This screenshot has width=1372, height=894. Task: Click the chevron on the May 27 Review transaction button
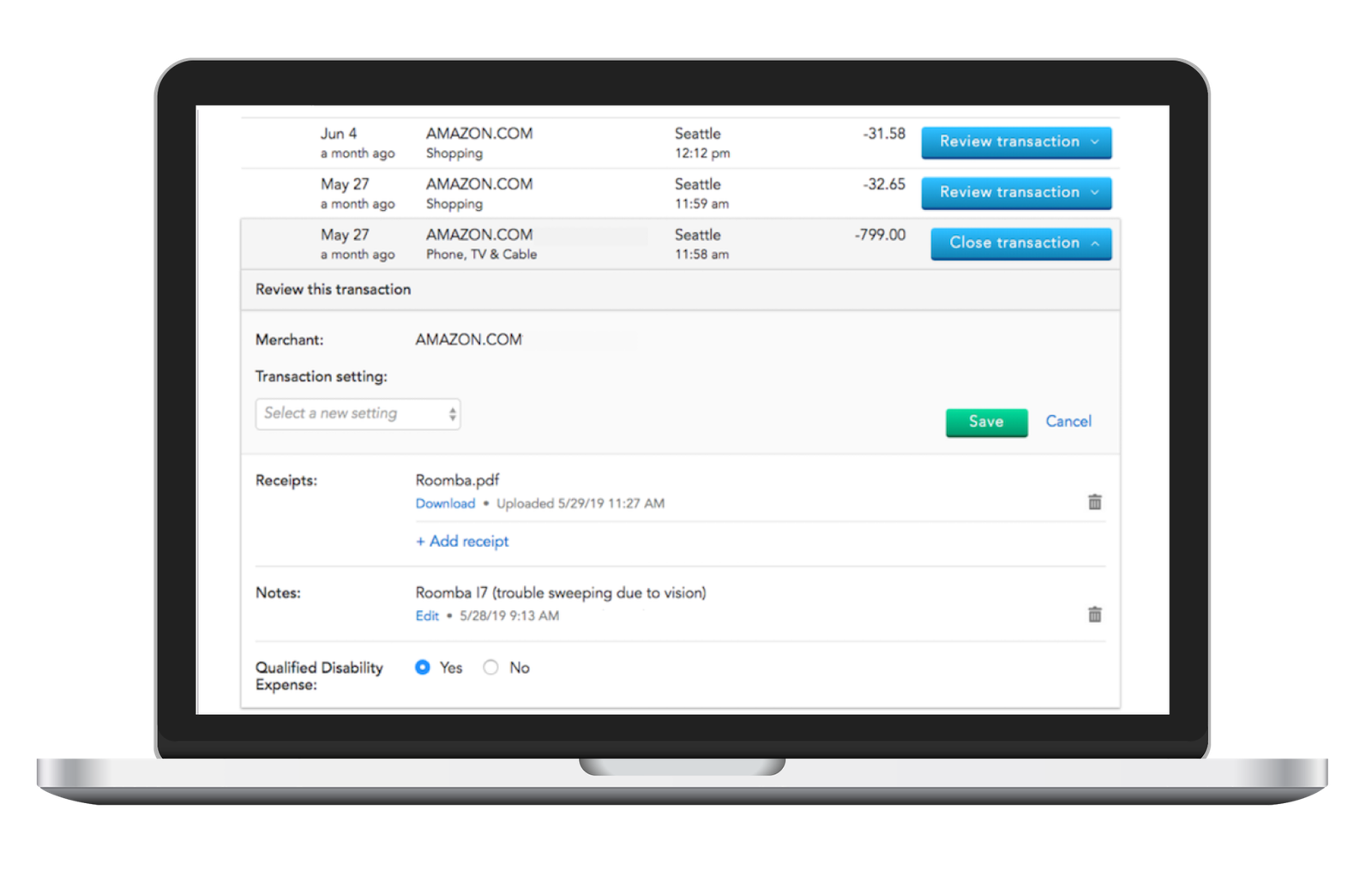coord(1095,192)
